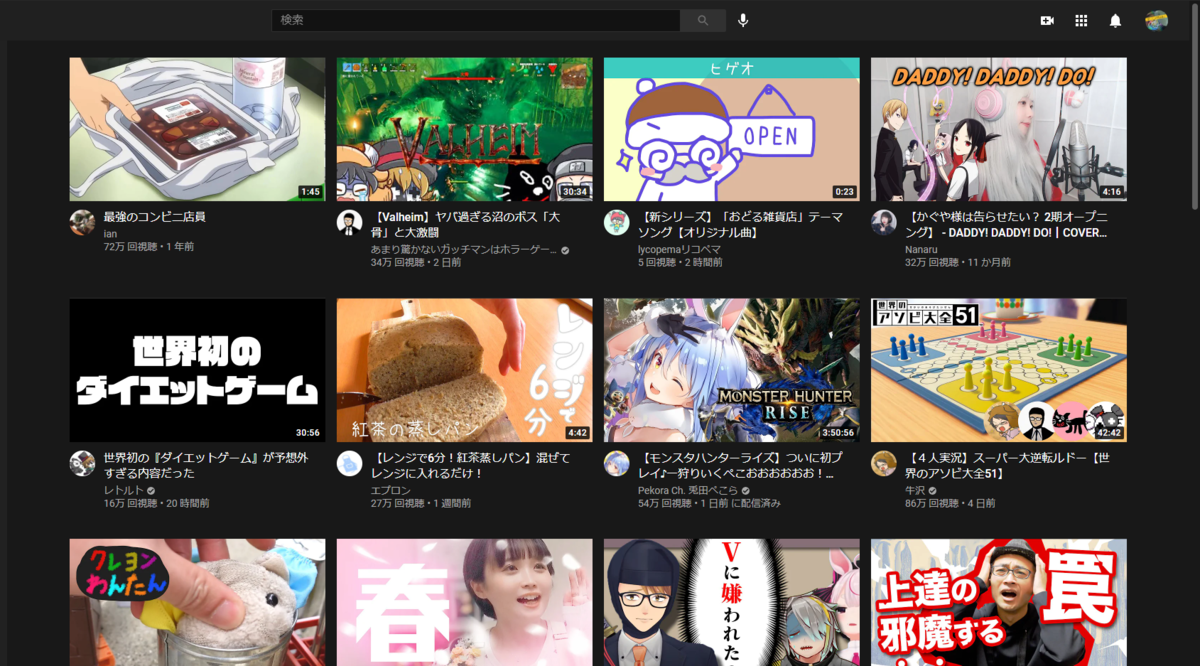The image size is (1200, 666).
Task: Open the lycopemaリコペマ channel name
Action: tap(679, 249)
